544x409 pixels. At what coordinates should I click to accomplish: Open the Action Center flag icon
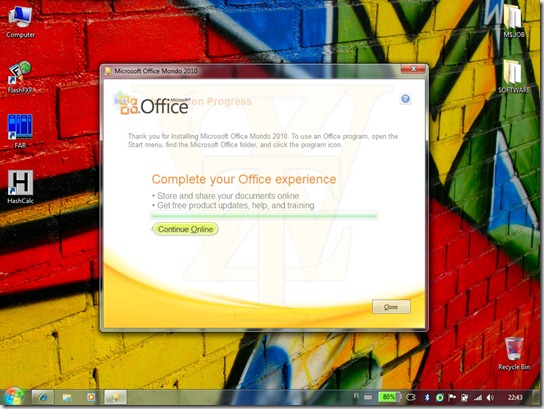click(x=452, y=398)
